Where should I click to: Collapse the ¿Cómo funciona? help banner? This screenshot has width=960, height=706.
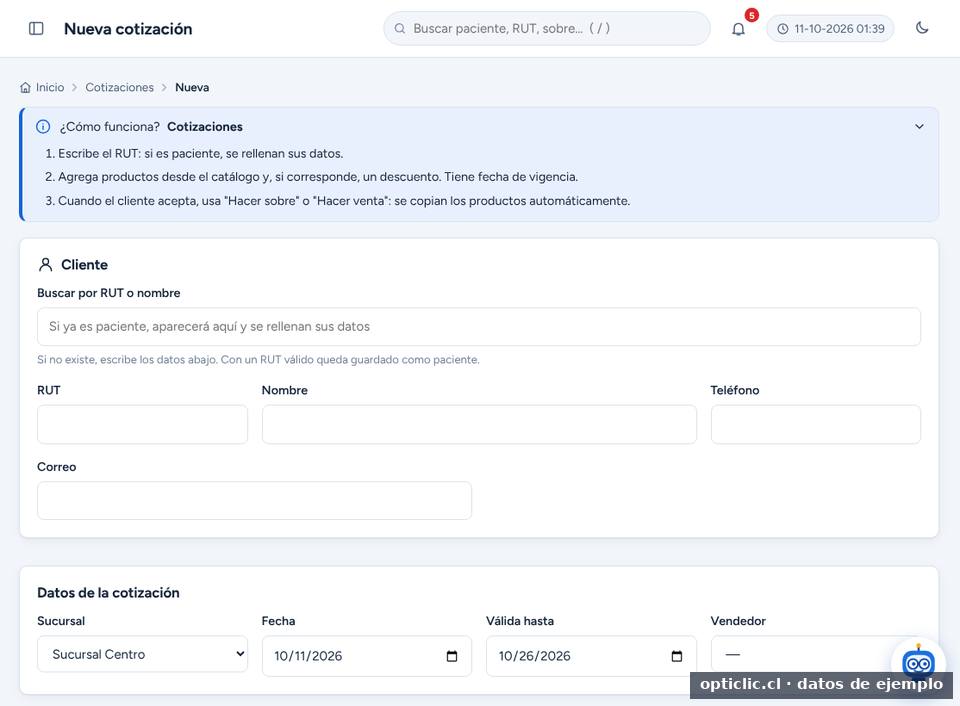pos(919,127)
